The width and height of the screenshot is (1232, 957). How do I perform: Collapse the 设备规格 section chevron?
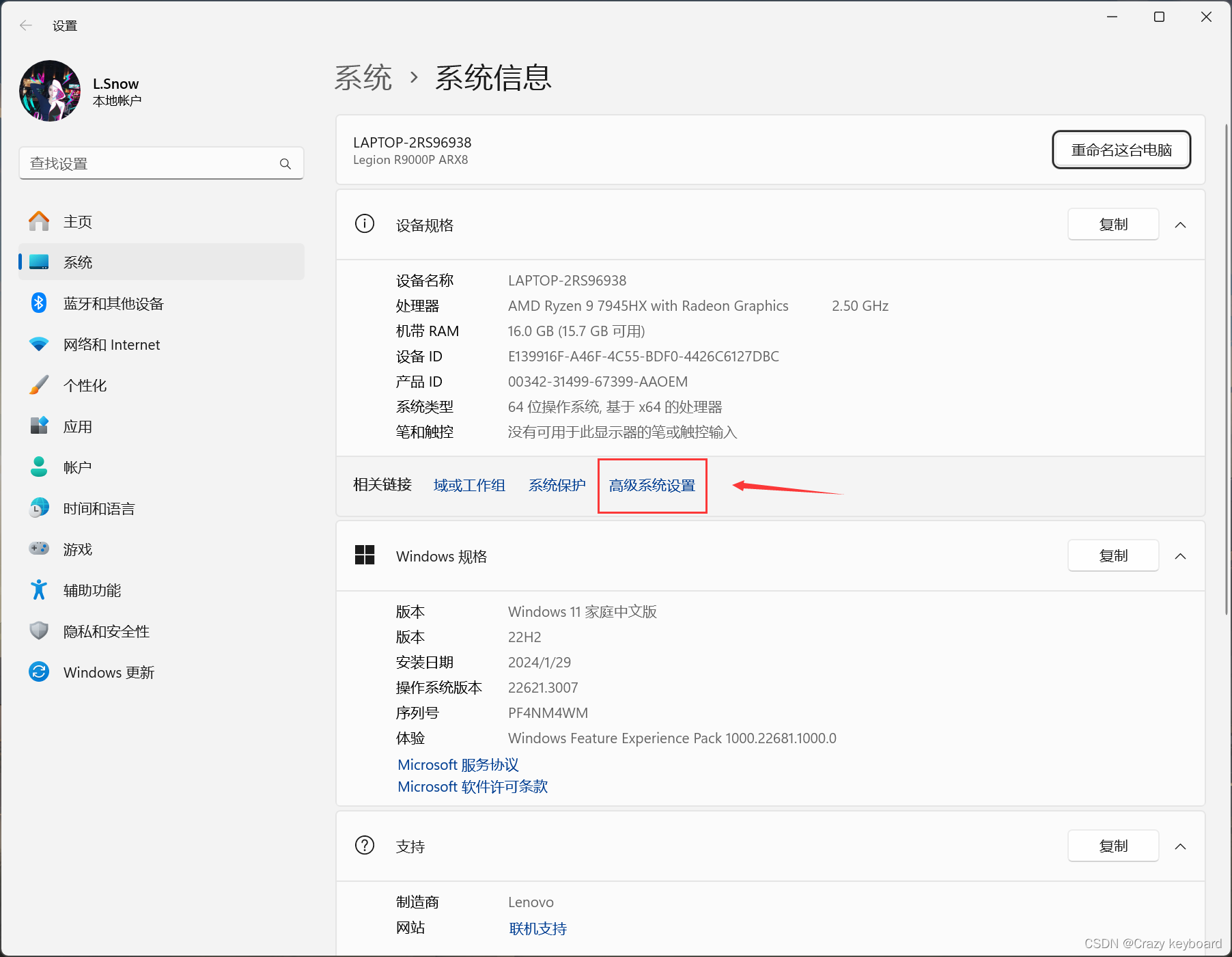[x=1180, y=225]
